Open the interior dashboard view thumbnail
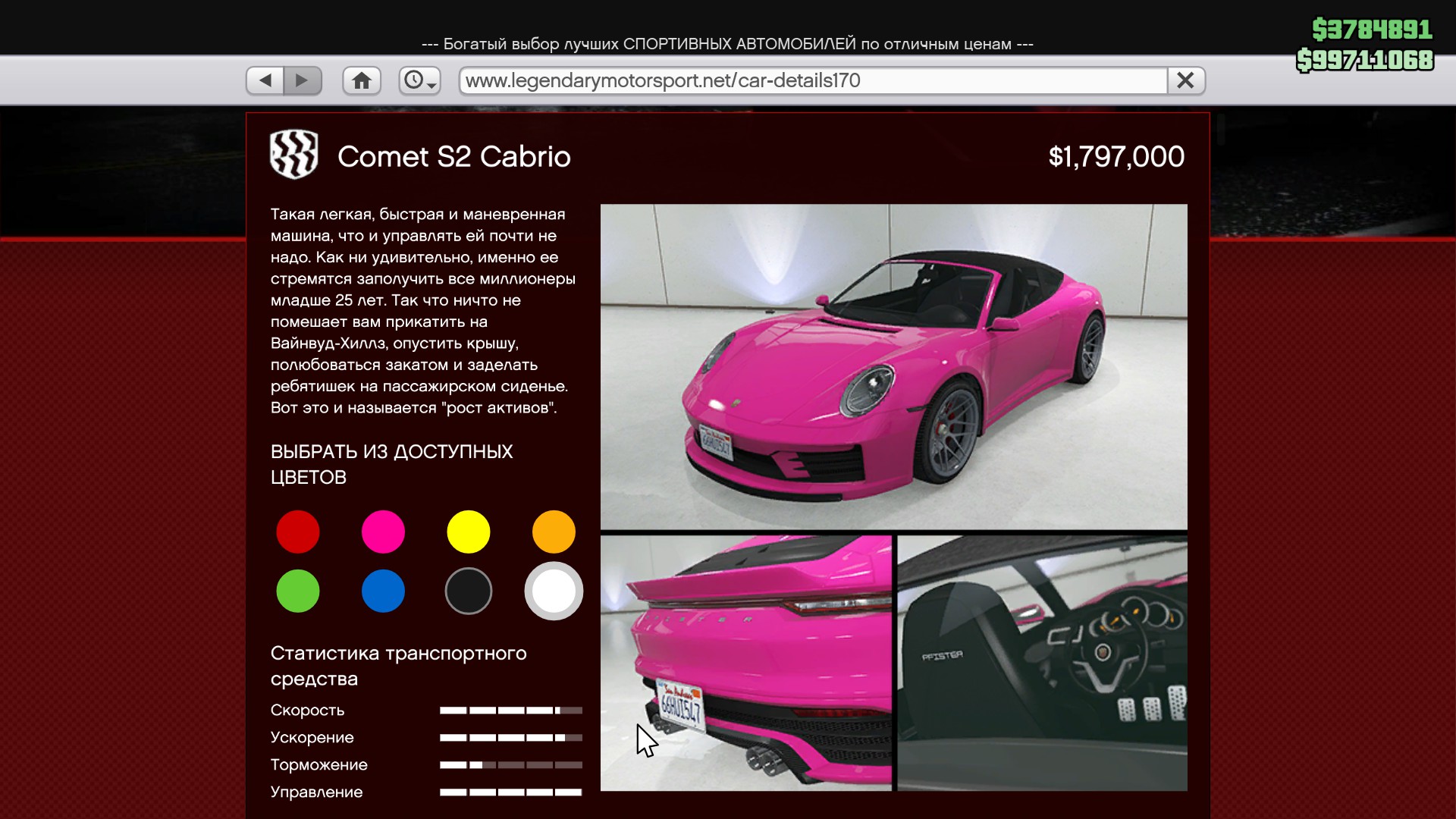This screenshot has height=819, width=1456. click(x=1042, y=663)
